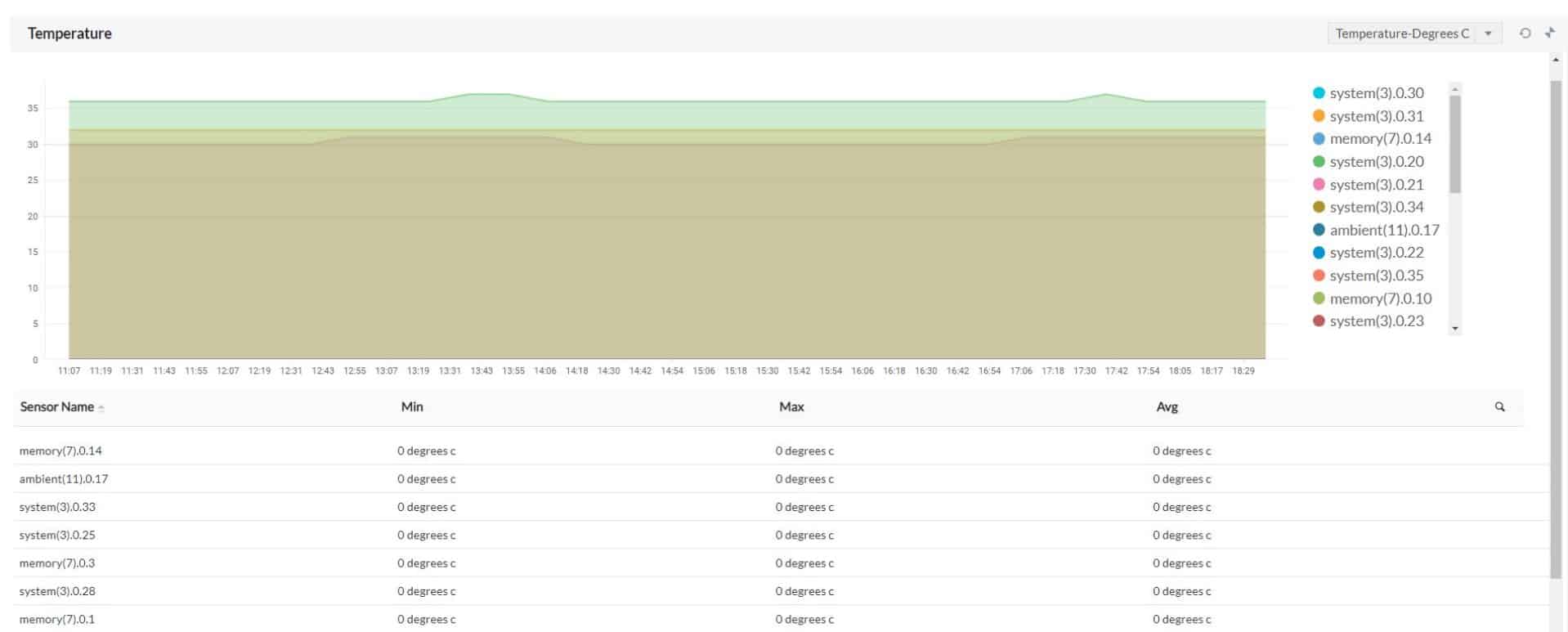The width and height of the screenshot is (1568, 632).
Task: Click the system(3).0.22 legend color dot
Action: [1319, 253]
